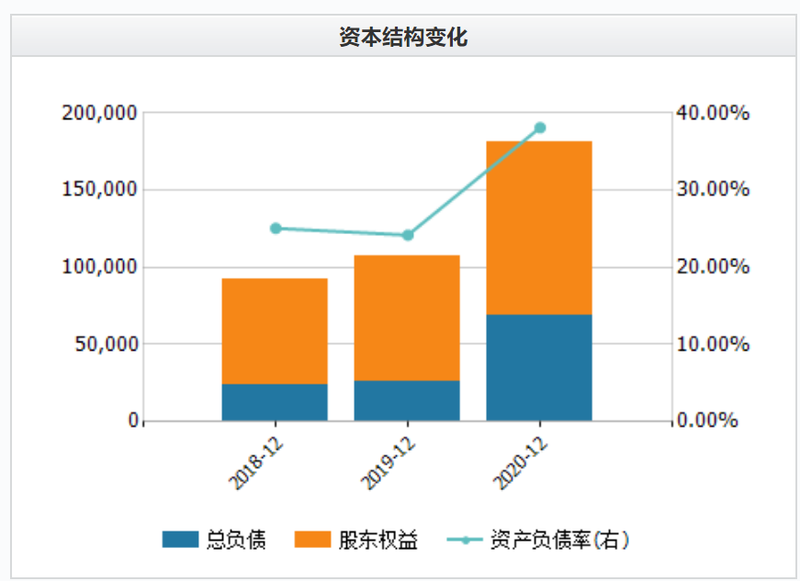Toggle the 股东权益 legend label
This screenshot has height=581, width=800.
(378, 540)
